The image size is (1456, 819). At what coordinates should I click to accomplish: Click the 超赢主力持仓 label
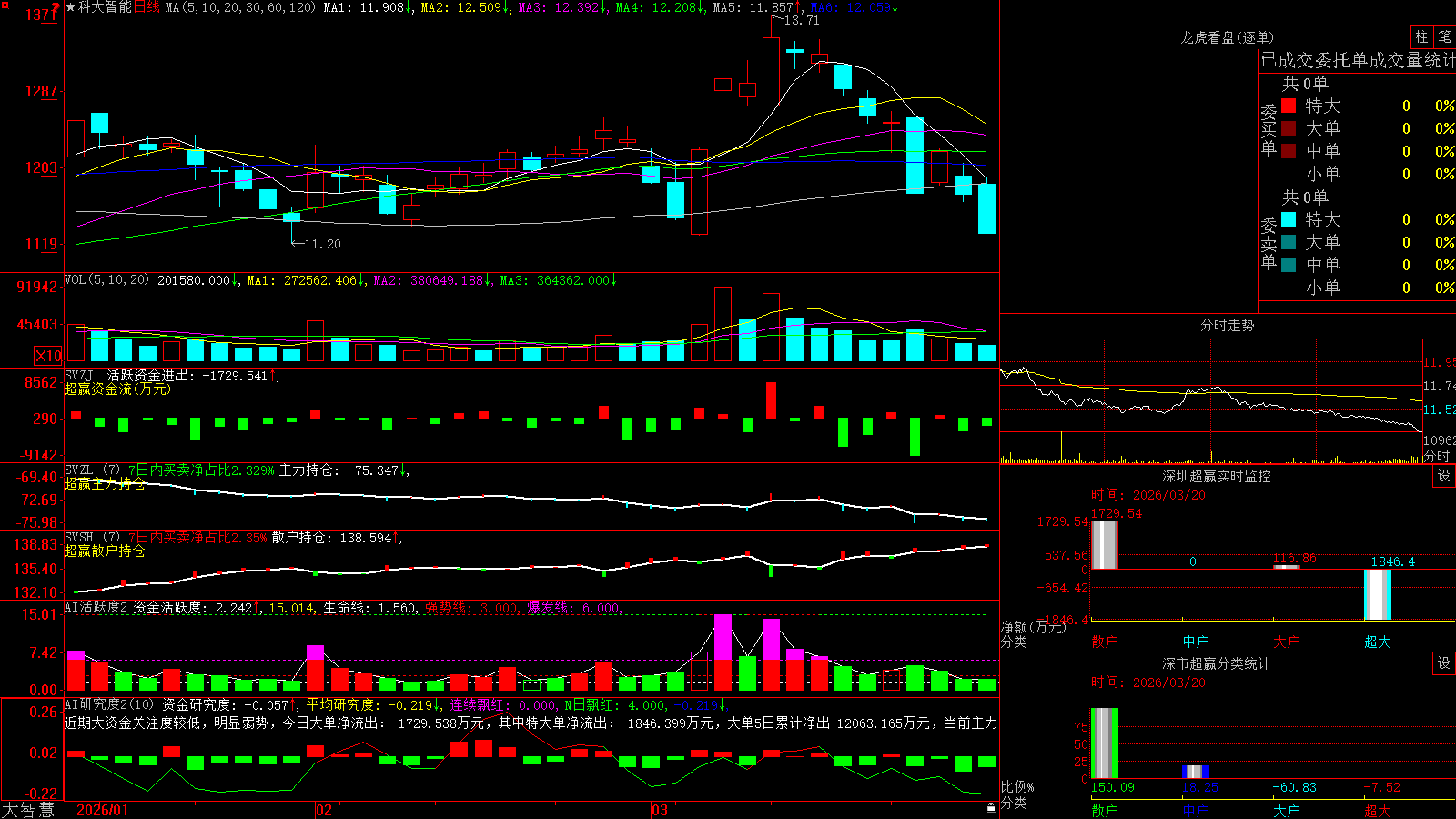pos(105,483)
